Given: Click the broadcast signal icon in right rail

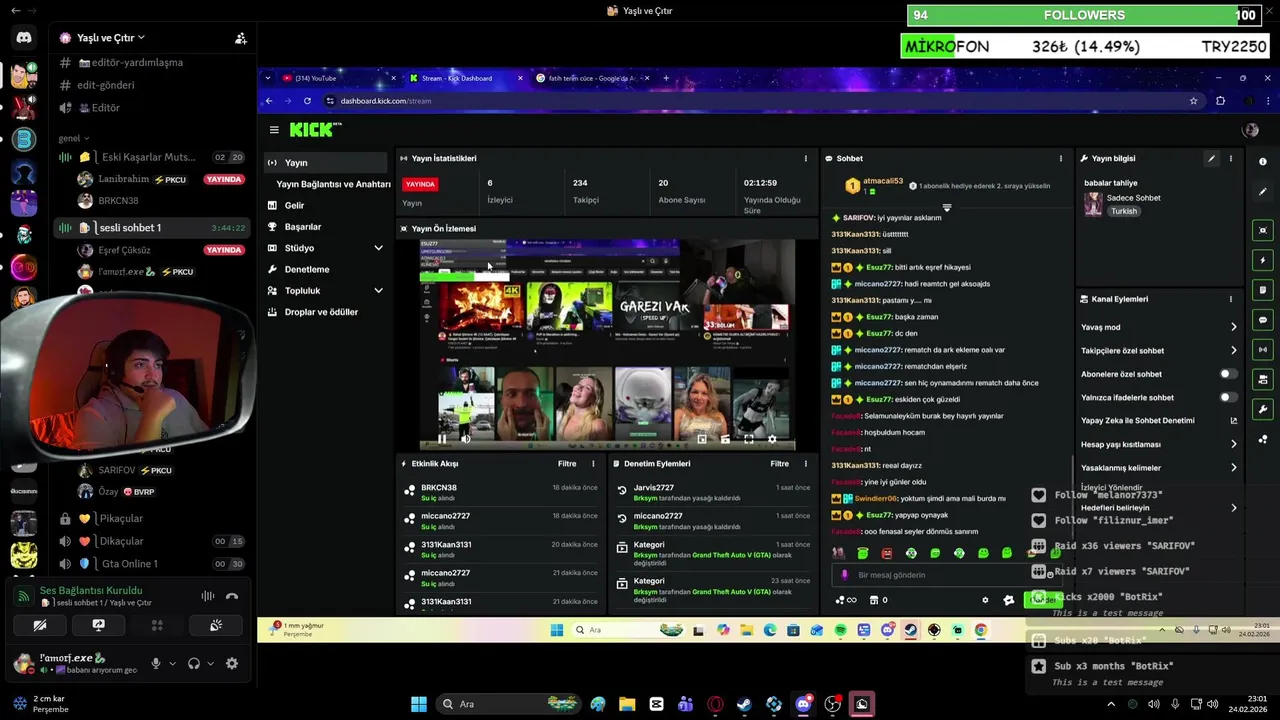Looking at the screenshot, I should coord(1263,350).
